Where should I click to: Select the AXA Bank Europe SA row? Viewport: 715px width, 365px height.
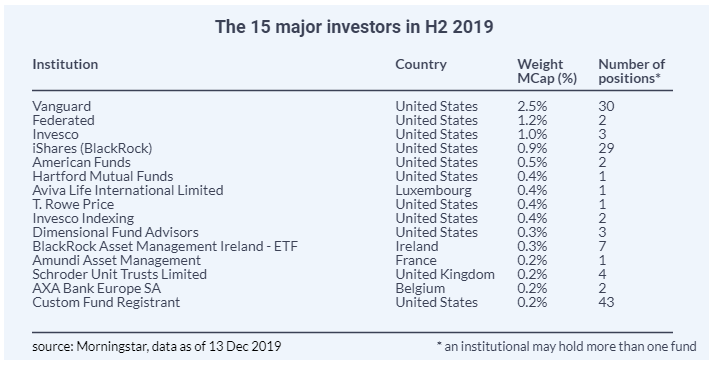[352, 288]
